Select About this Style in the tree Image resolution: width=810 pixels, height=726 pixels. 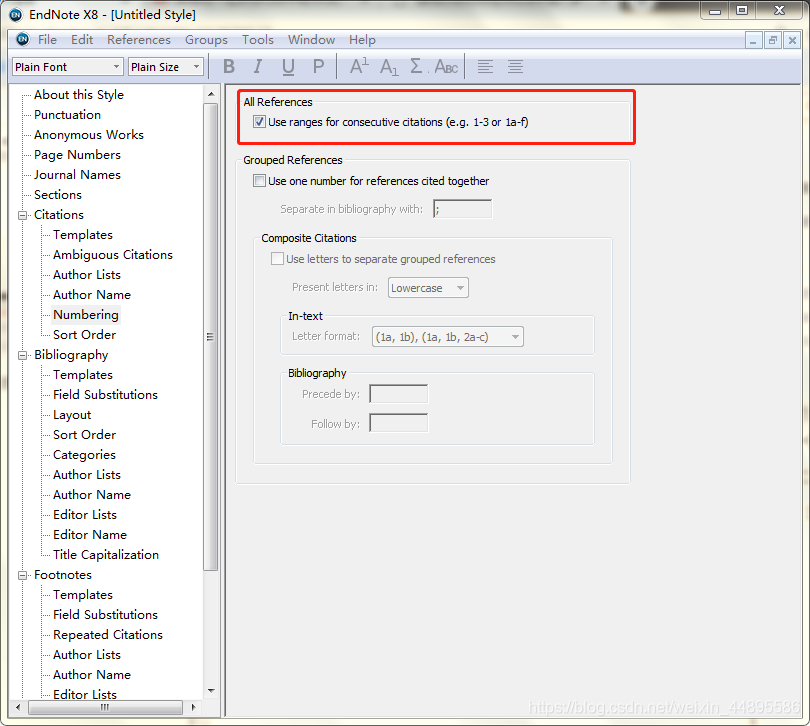pos(79,95)
